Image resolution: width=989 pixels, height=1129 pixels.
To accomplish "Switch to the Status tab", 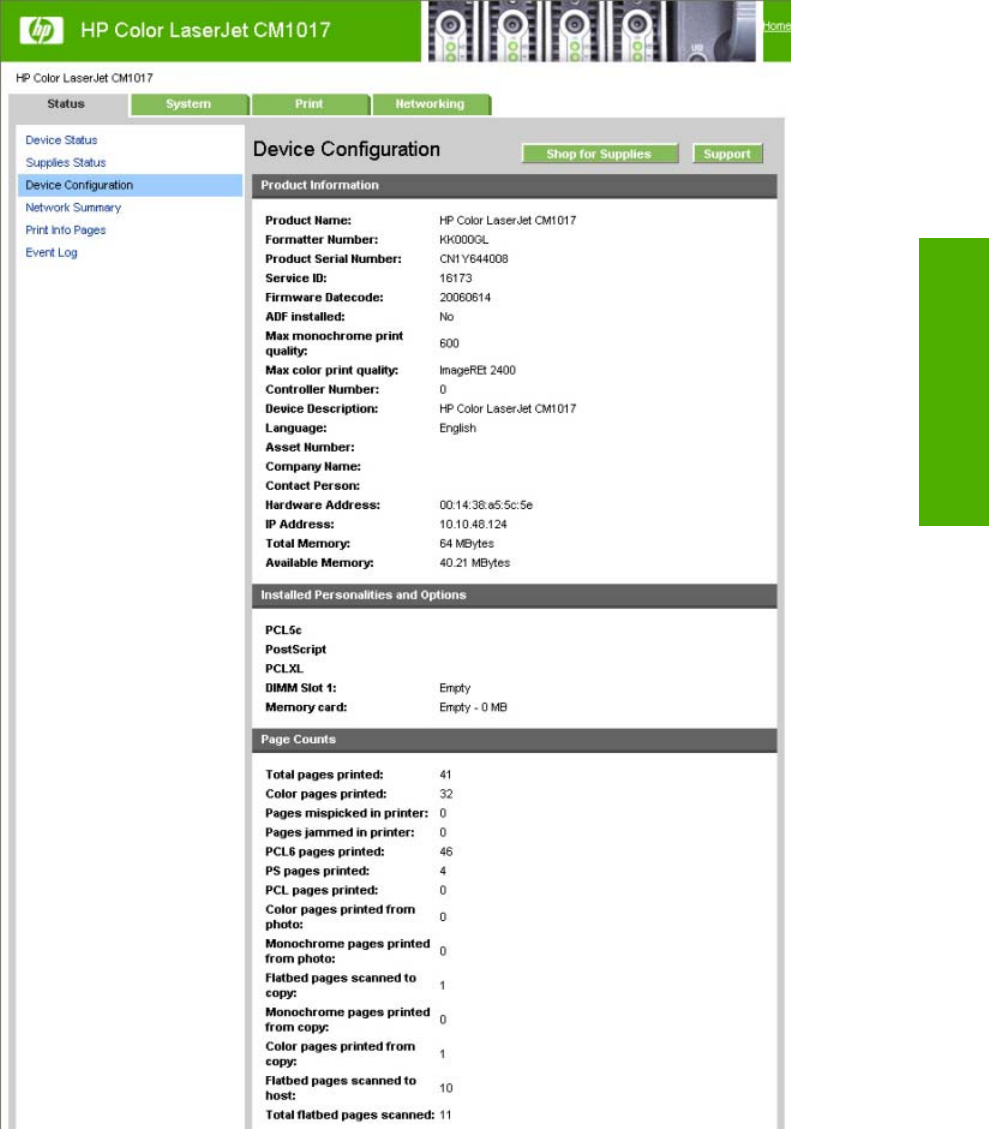I will tap(66, 104).
